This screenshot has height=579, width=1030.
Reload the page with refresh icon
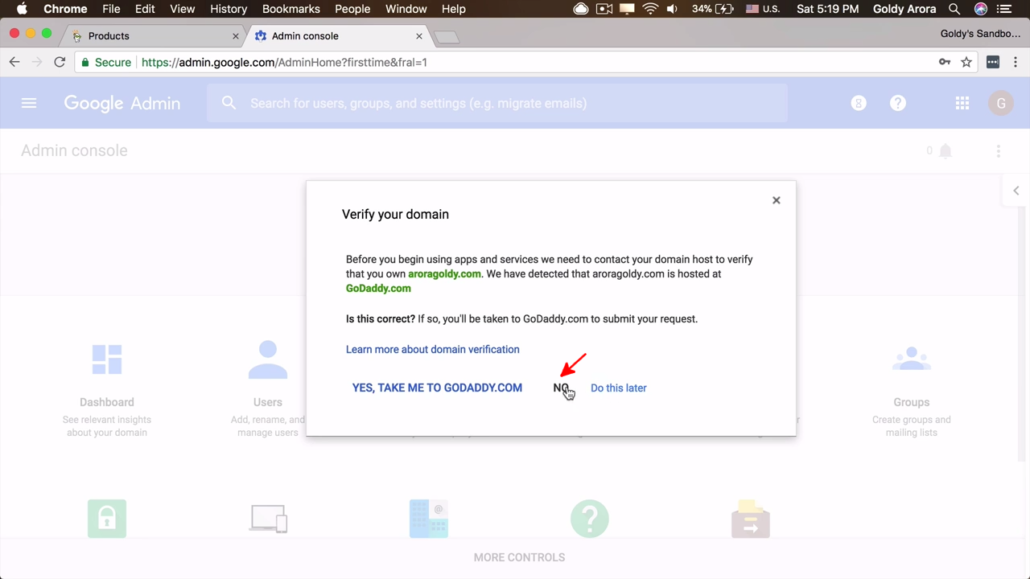pos(60,62)
